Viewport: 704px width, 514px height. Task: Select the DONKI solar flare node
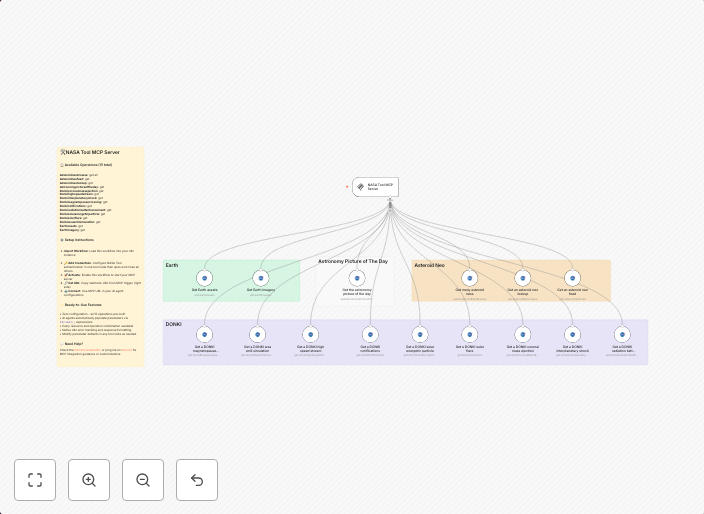click(x=470, y=335)
